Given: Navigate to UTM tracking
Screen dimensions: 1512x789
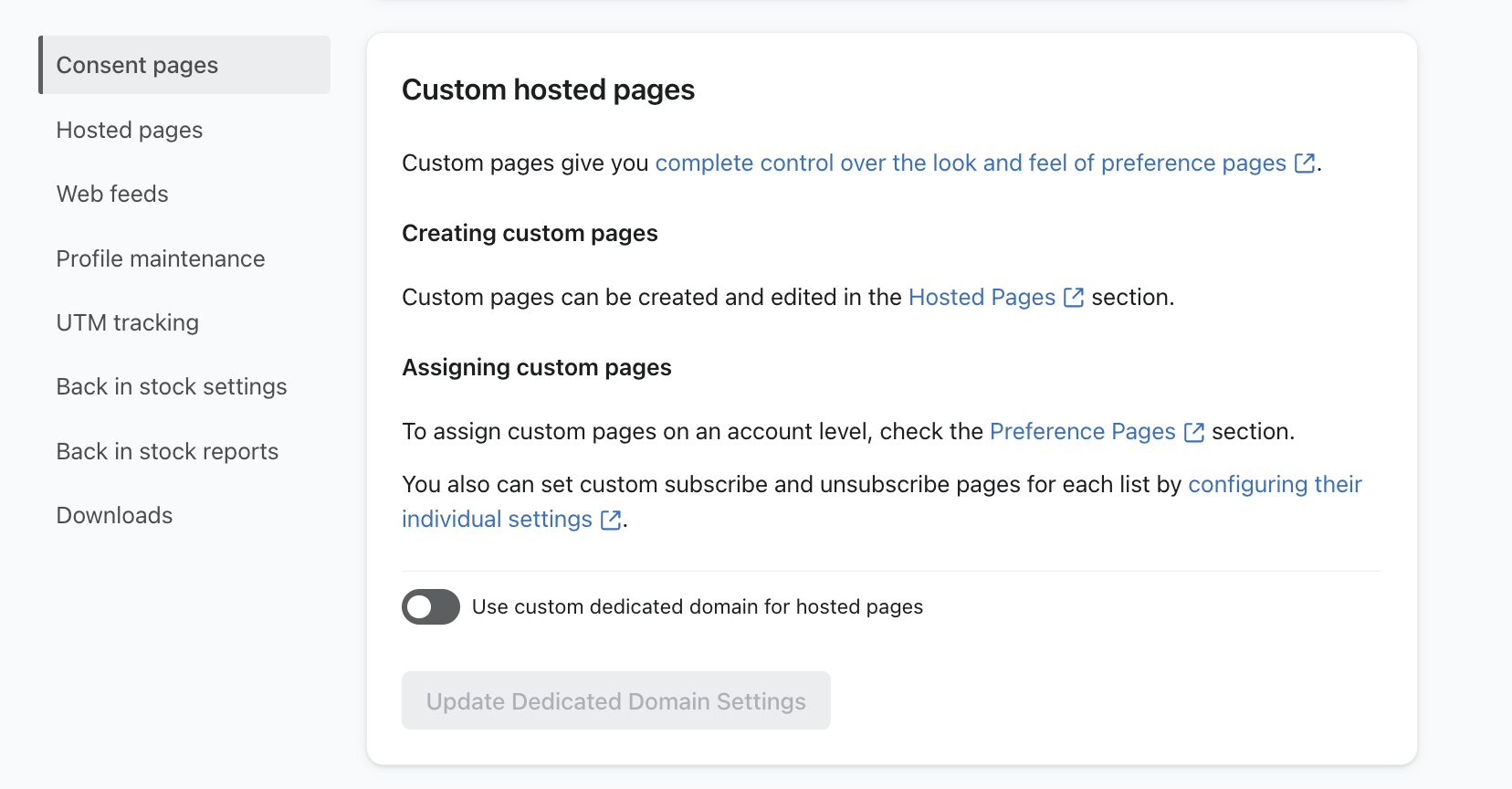Looking at the screenshot, I should point(128,322).
